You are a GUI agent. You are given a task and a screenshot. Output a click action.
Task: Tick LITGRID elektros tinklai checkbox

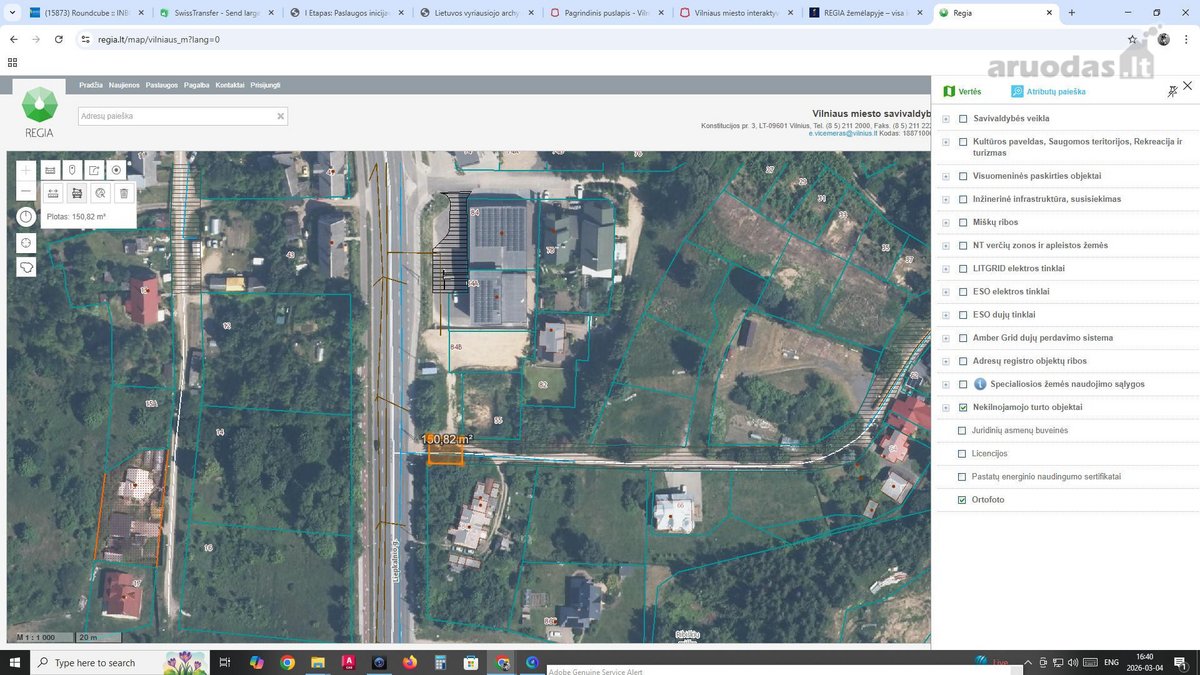(x=963, y=269)
